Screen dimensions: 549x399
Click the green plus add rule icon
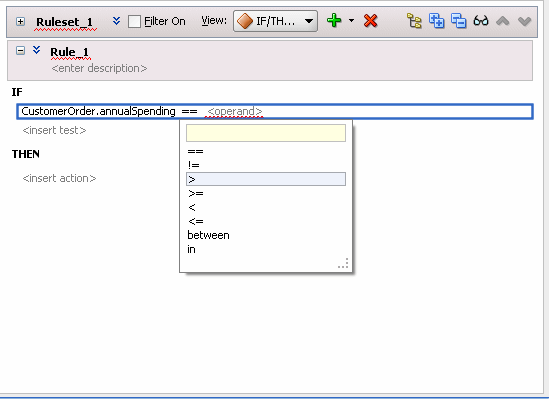(x=334, y=21)
